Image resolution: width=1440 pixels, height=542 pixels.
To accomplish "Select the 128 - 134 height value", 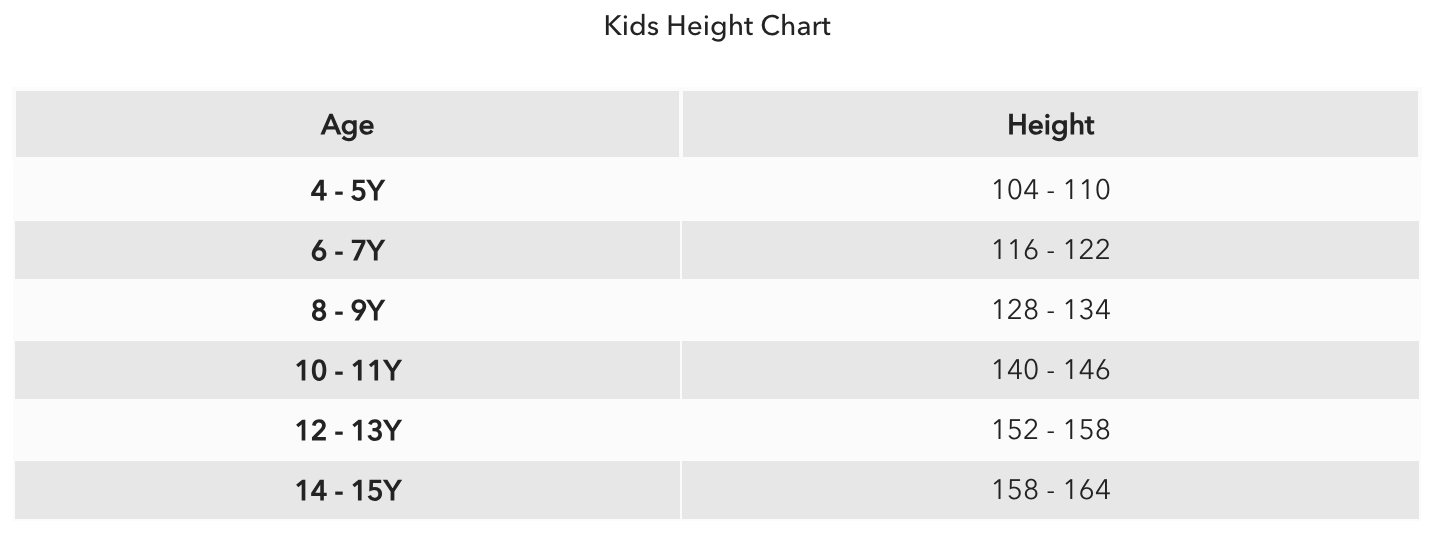I will point(1050,310).
